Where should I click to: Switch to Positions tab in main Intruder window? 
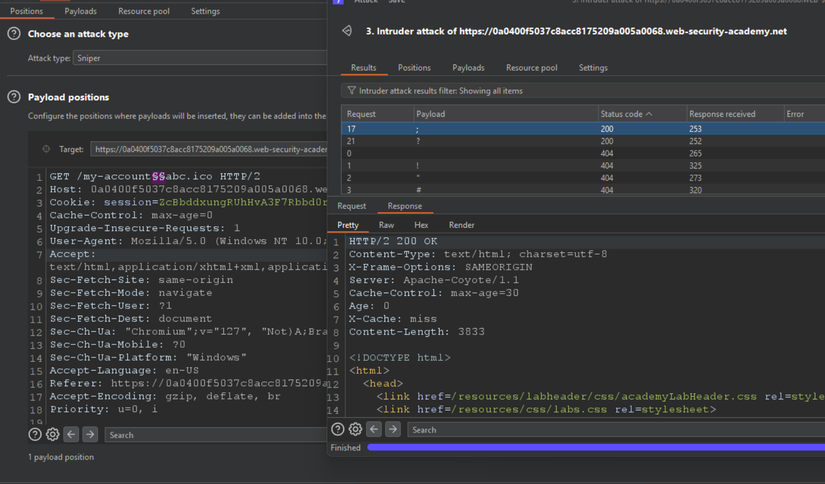tap(26, 11)
